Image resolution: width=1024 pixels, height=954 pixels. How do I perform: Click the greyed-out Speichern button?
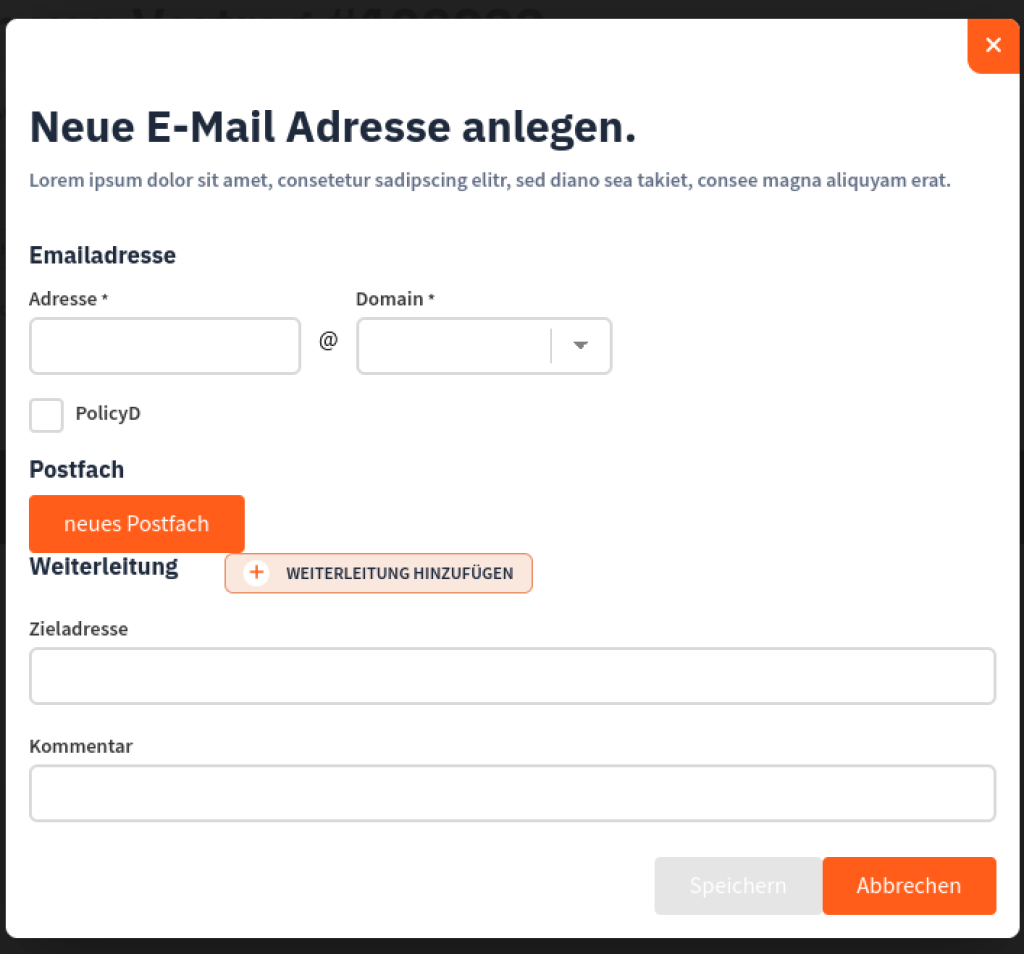pyautogui.click(x=738, y=886)
